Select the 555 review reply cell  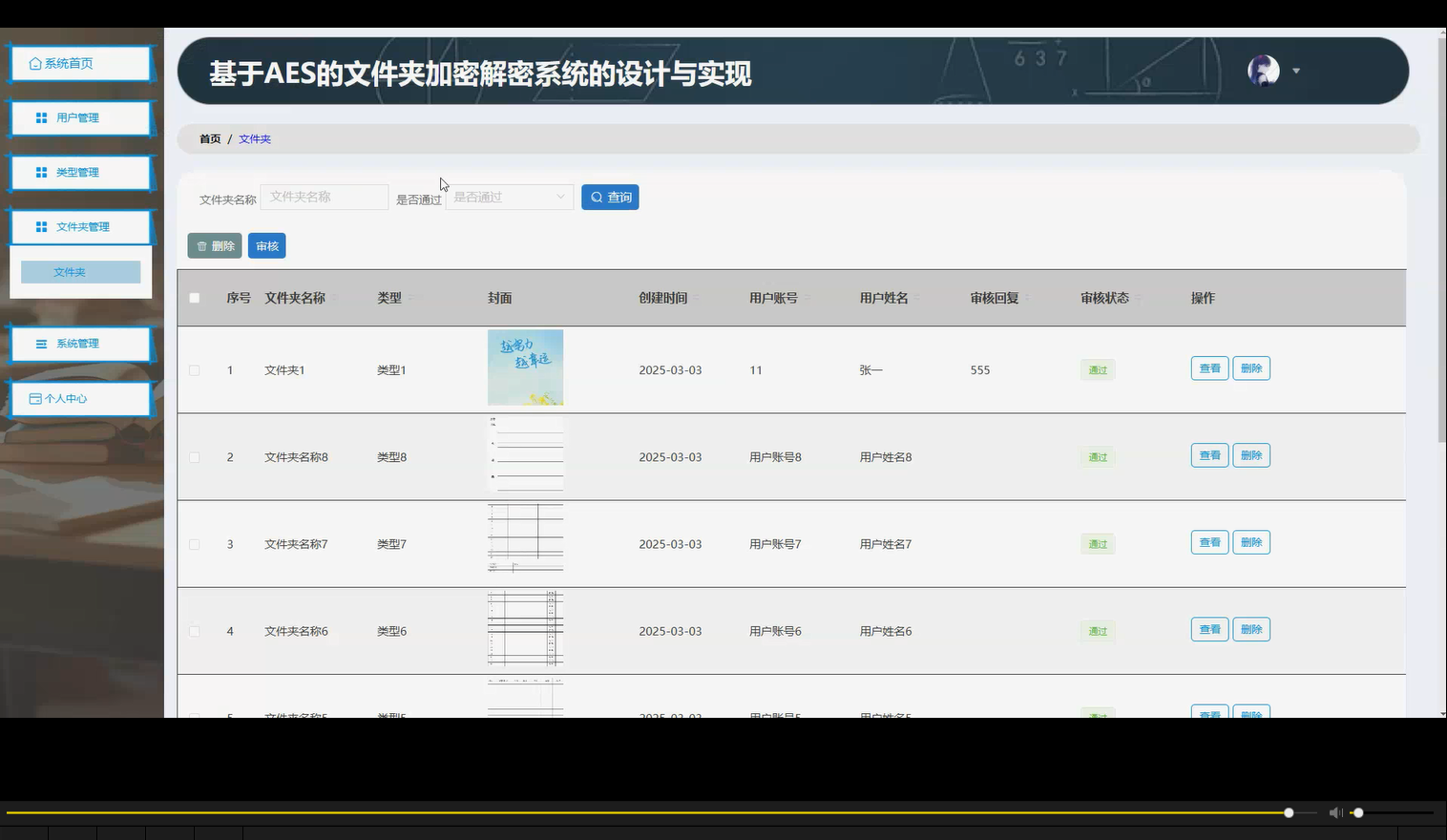[x=980, y=370]
